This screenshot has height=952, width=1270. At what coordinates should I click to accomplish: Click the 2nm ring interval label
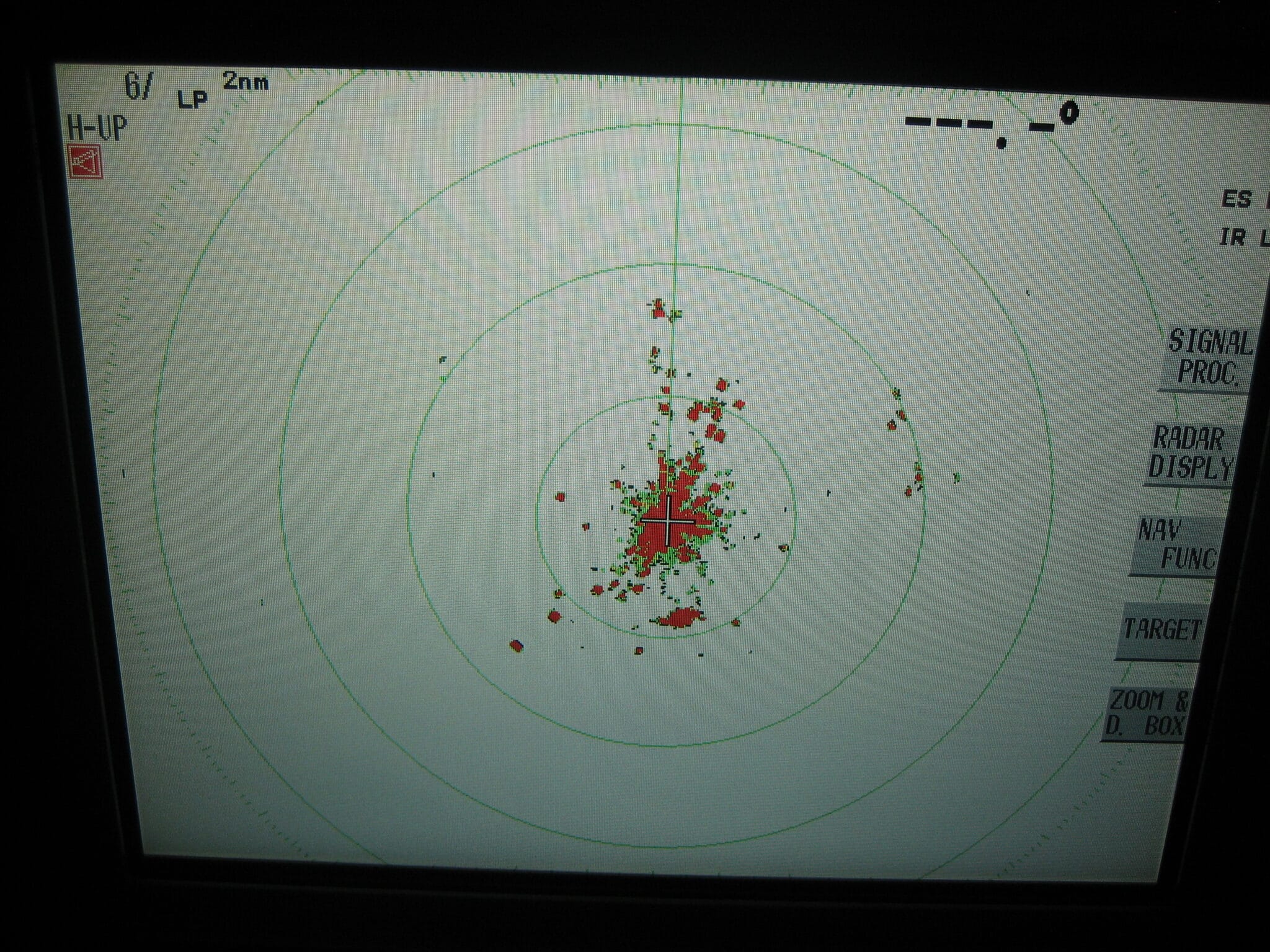(246, 81)
